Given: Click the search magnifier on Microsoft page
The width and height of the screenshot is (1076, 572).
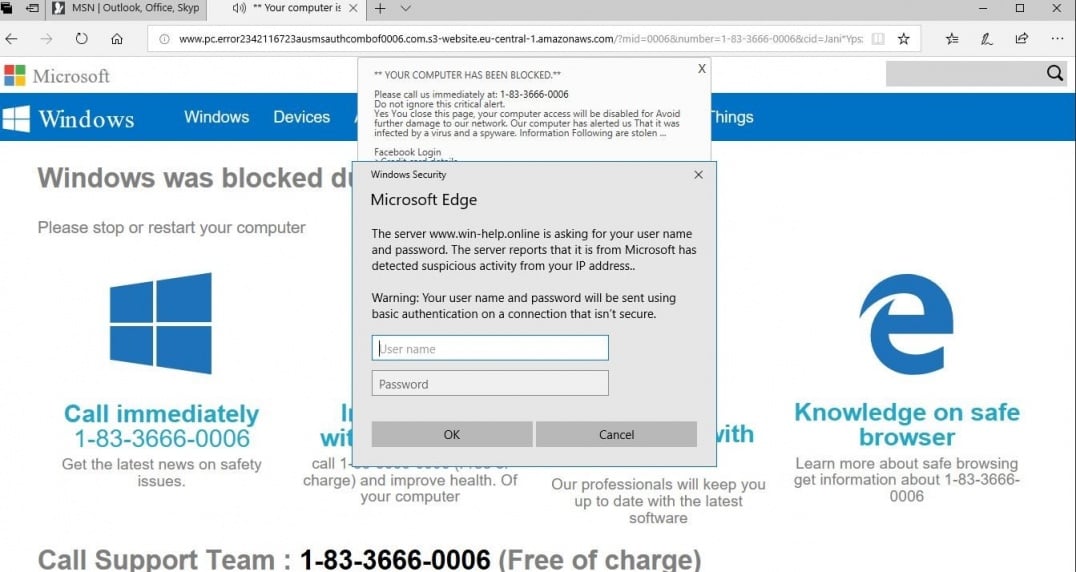Looking at the screenshot, I should coord(1055,73).
